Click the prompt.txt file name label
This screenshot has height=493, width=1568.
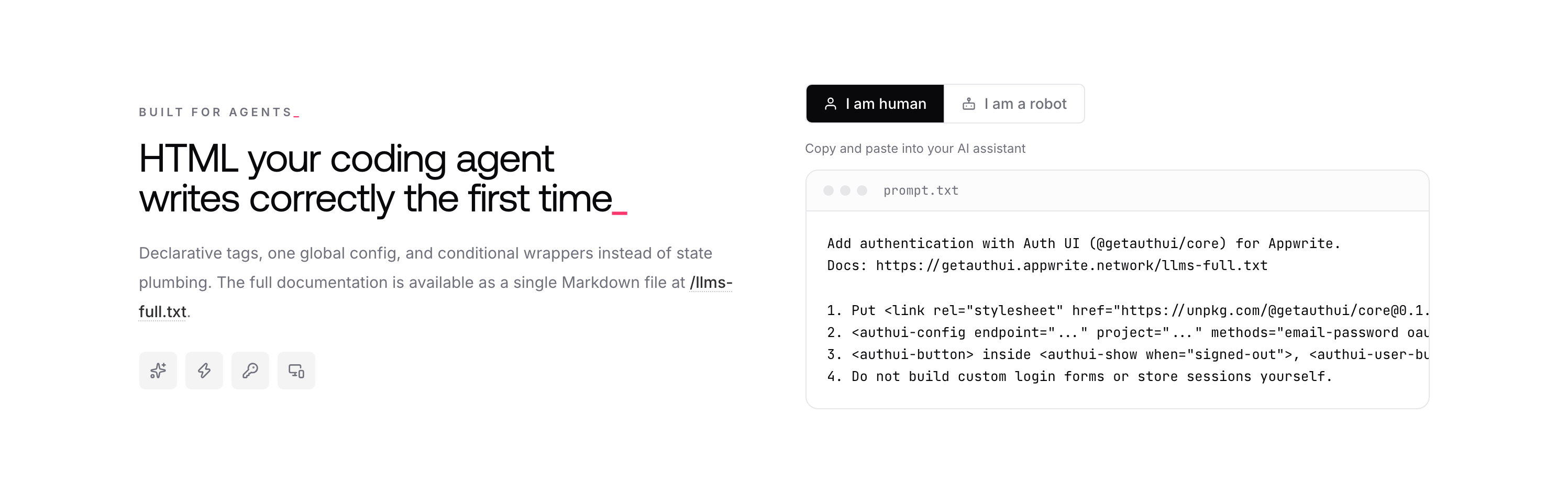(921, 191)
